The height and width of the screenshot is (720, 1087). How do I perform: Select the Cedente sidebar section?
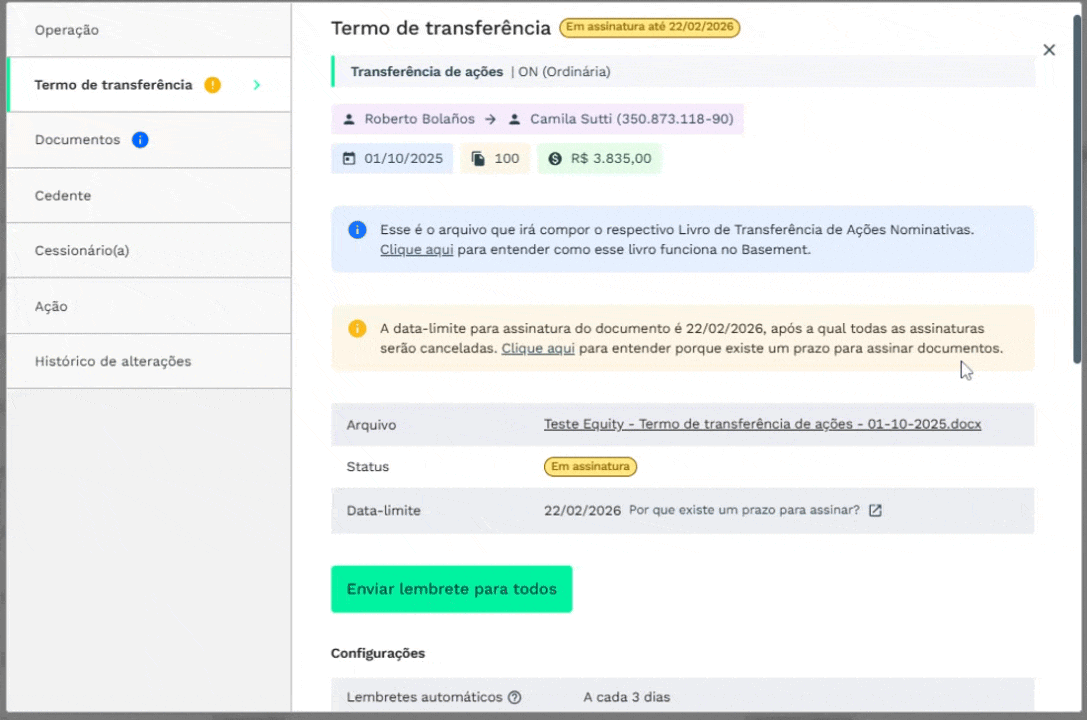63,195
